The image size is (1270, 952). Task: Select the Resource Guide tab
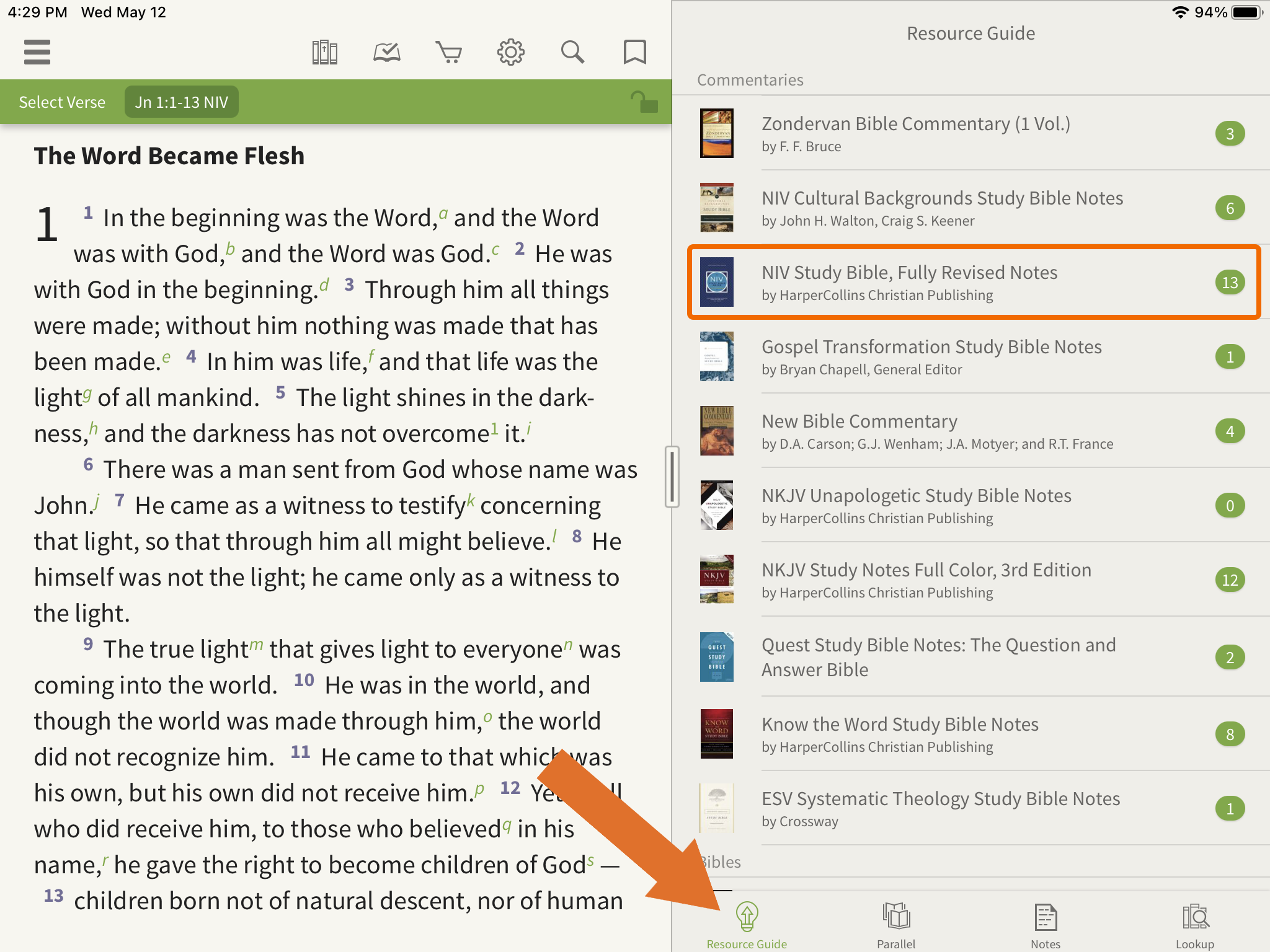tap(747, 925)
